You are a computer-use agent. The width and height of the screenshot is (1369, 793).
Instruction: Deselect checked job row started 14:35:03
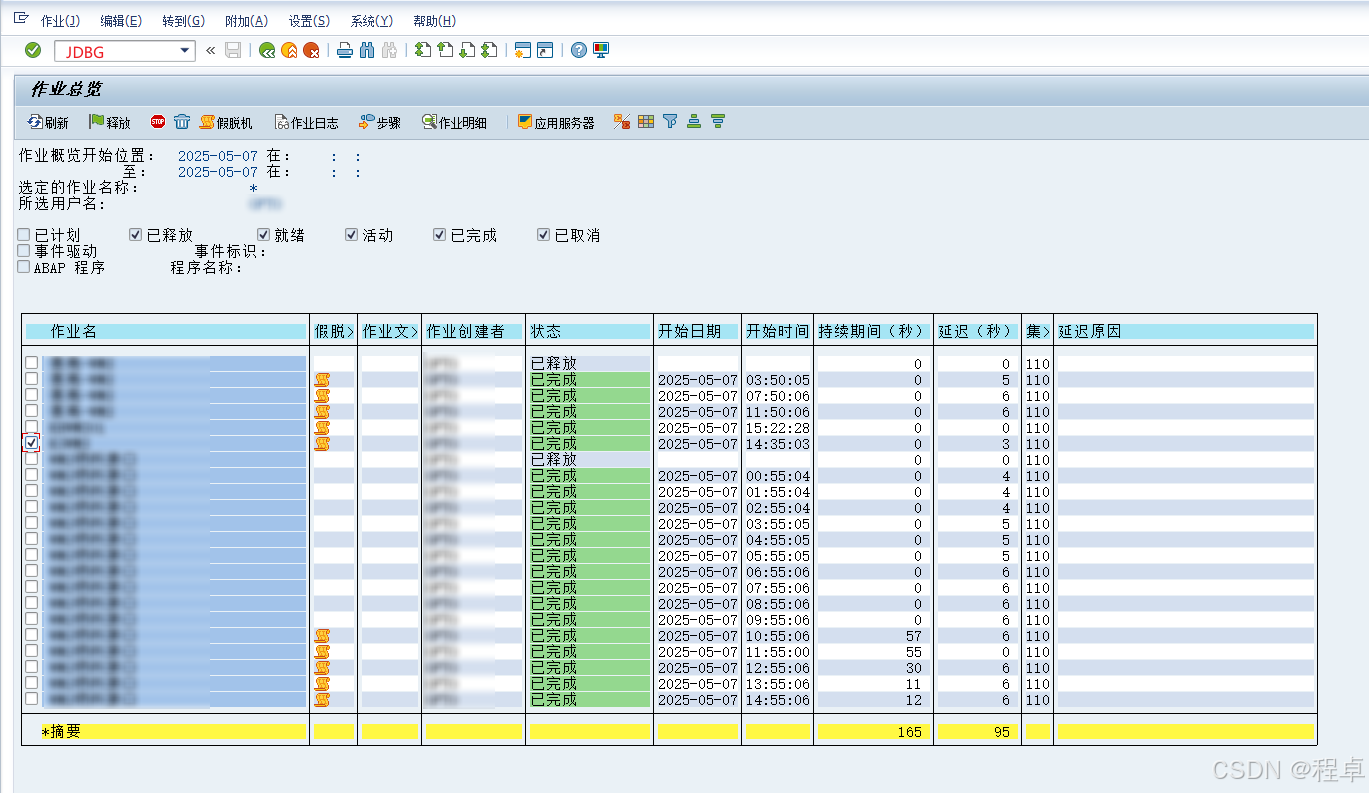tap(32, 443)
